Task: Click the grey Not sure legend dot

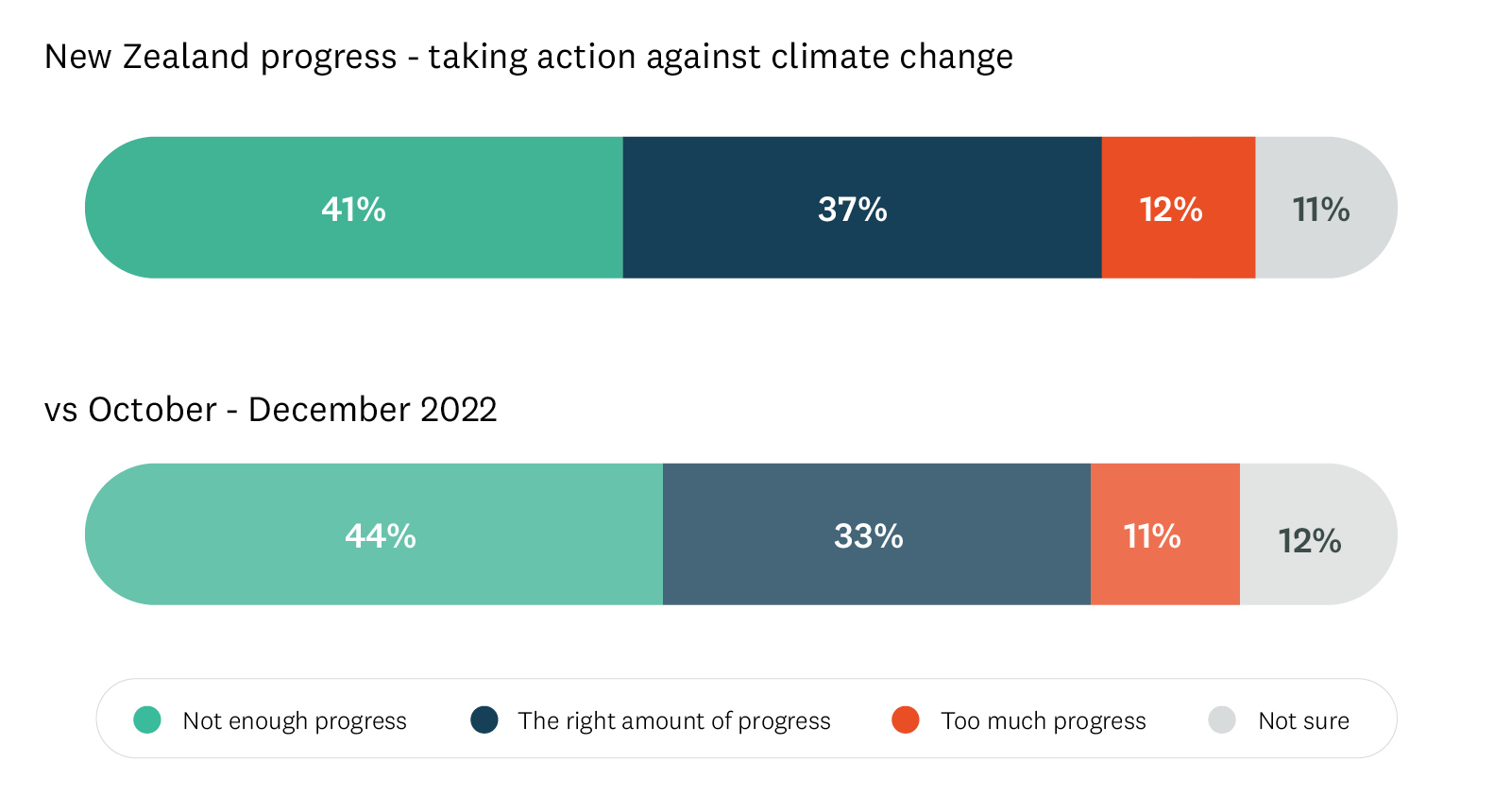Action: 1222,719
